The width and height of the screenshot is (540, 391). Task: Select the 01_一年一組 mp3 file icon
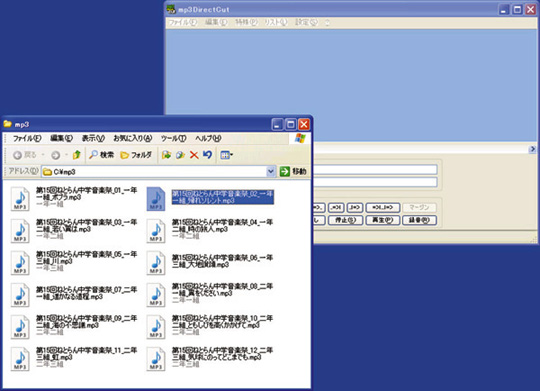pos(20,199)
